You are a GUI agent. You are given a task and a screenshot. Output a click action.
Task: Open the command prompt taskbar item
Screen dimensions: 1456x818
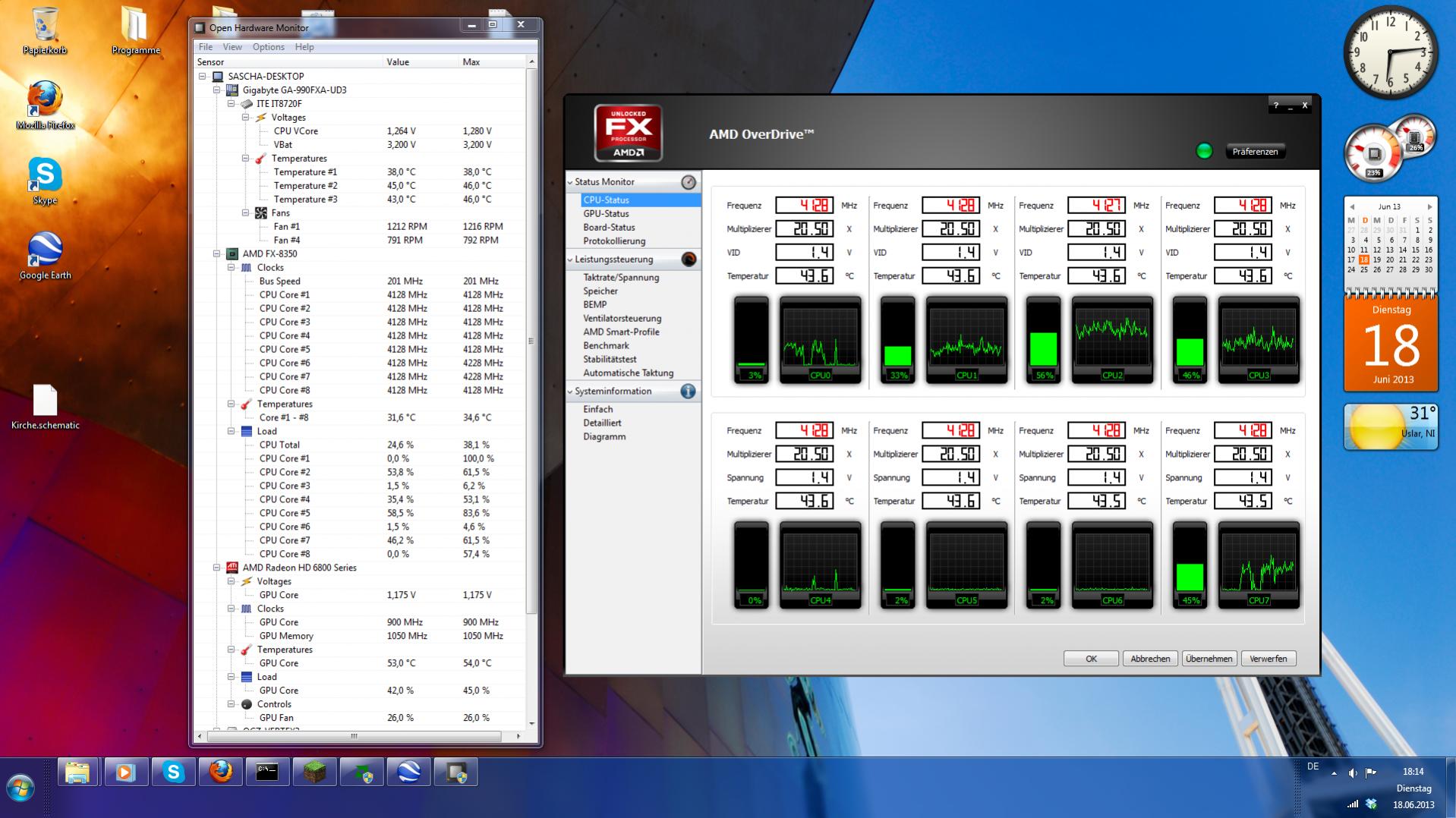pyautogui.click(x=267, y=773)
